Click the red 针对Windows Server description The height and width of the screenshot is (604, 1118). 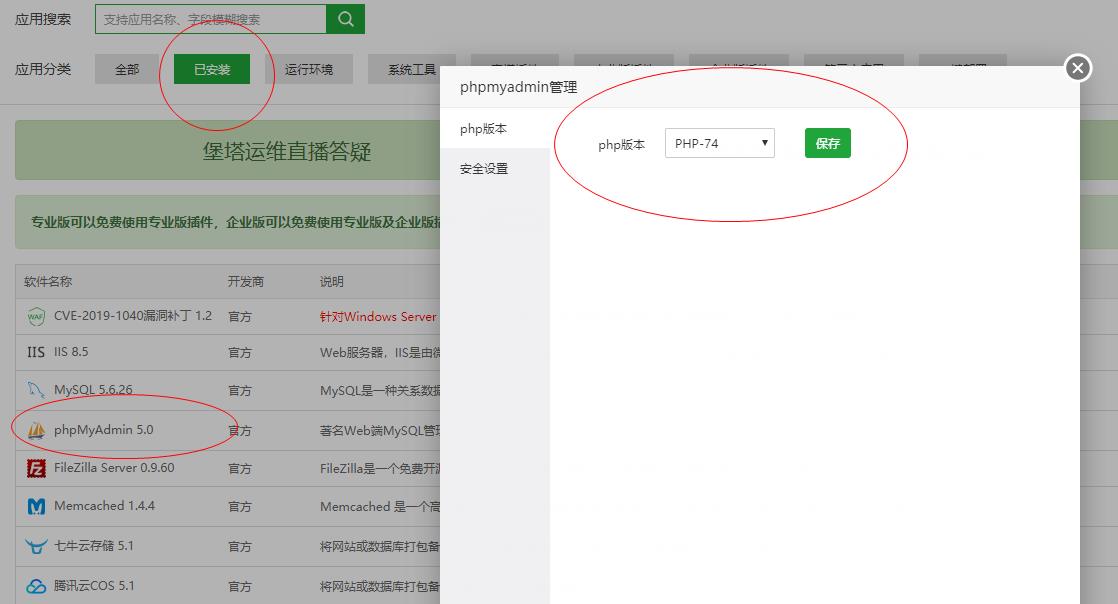(x=378, y=316)
